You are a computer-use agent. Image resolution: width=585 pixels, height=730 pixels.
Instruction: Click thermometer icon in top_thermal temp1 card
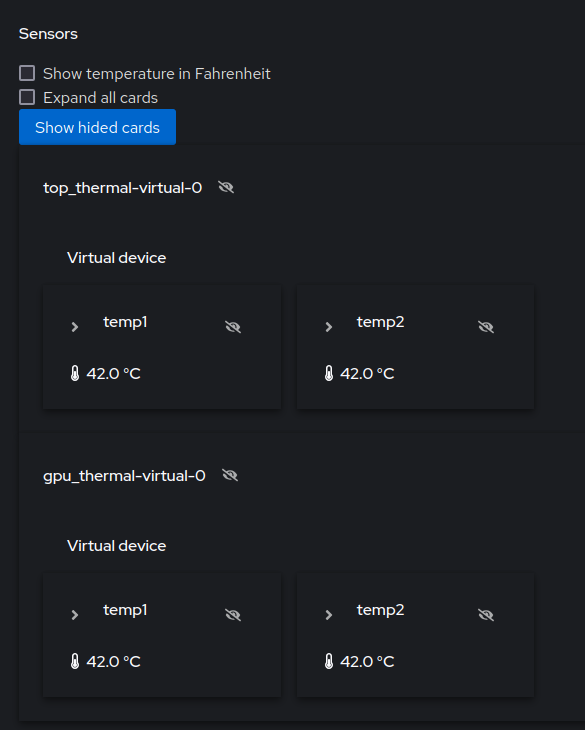[75, 373]
